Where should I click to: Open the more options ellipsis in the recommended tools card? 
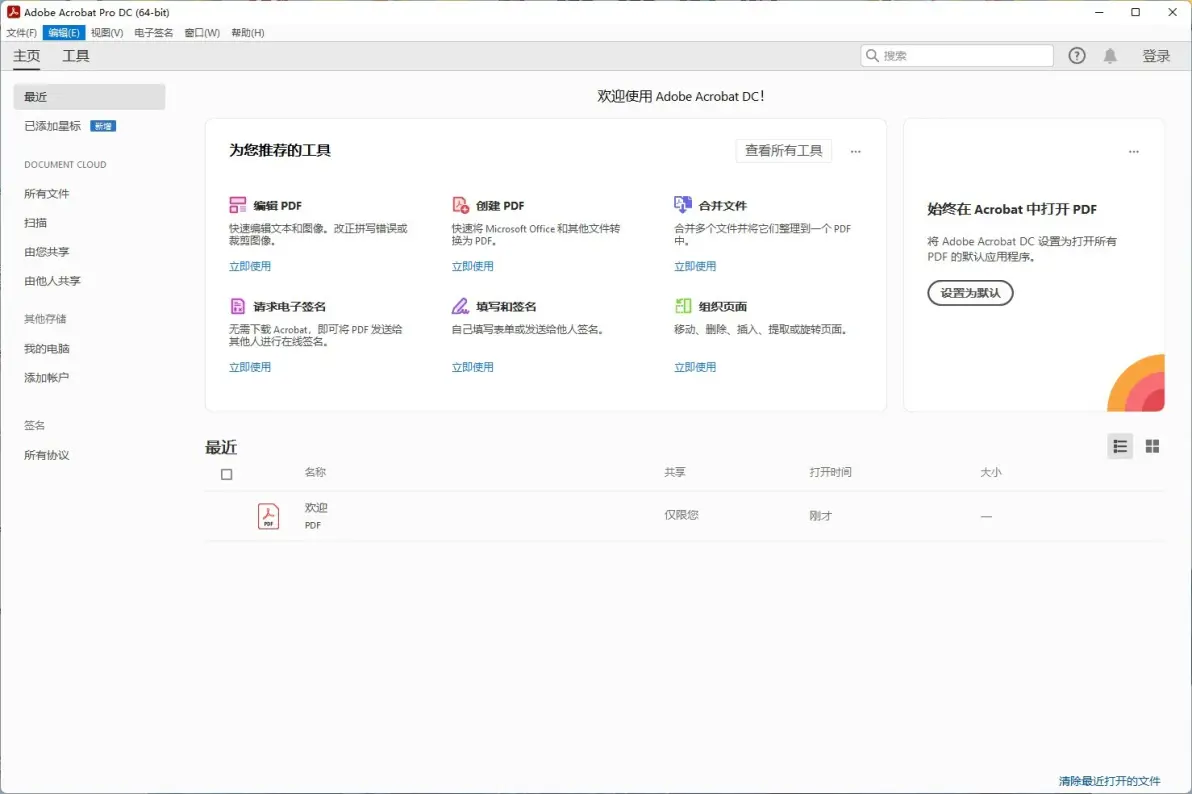click(x=856, y=151)
